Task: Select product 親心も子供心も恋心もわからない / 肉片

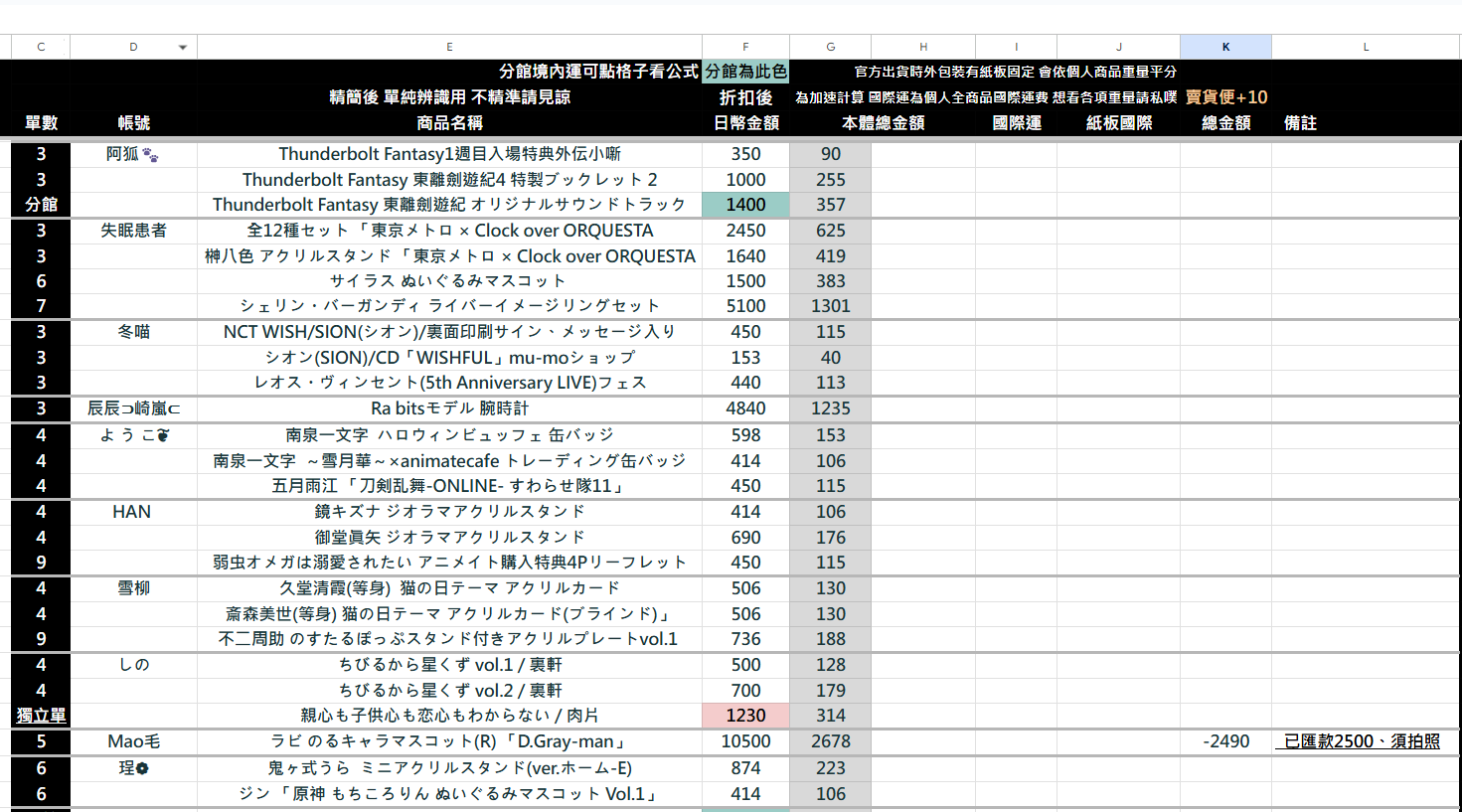Action: pyautogui.click(x=449, y=716)
